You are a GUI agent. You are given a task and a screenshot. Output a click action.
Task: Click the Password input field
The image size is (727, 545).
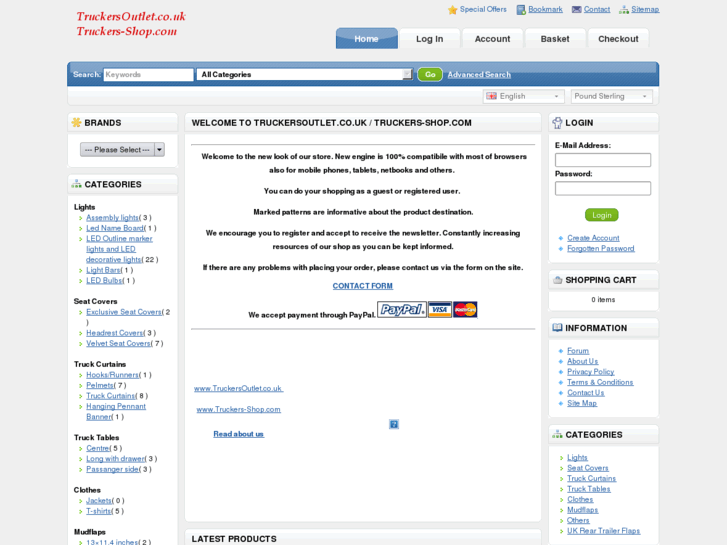(603, 188)
